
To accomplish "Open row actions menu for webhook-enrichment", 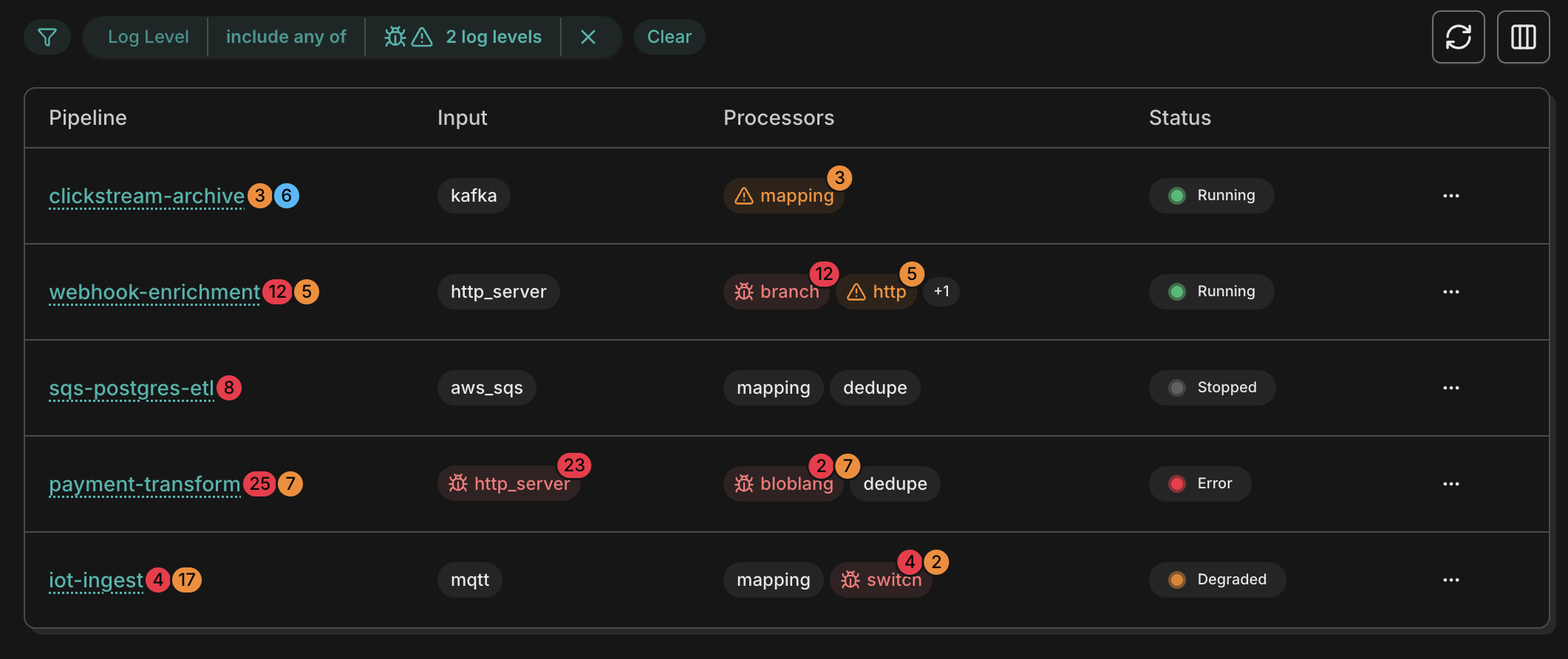I will [x=1451, y=292].
